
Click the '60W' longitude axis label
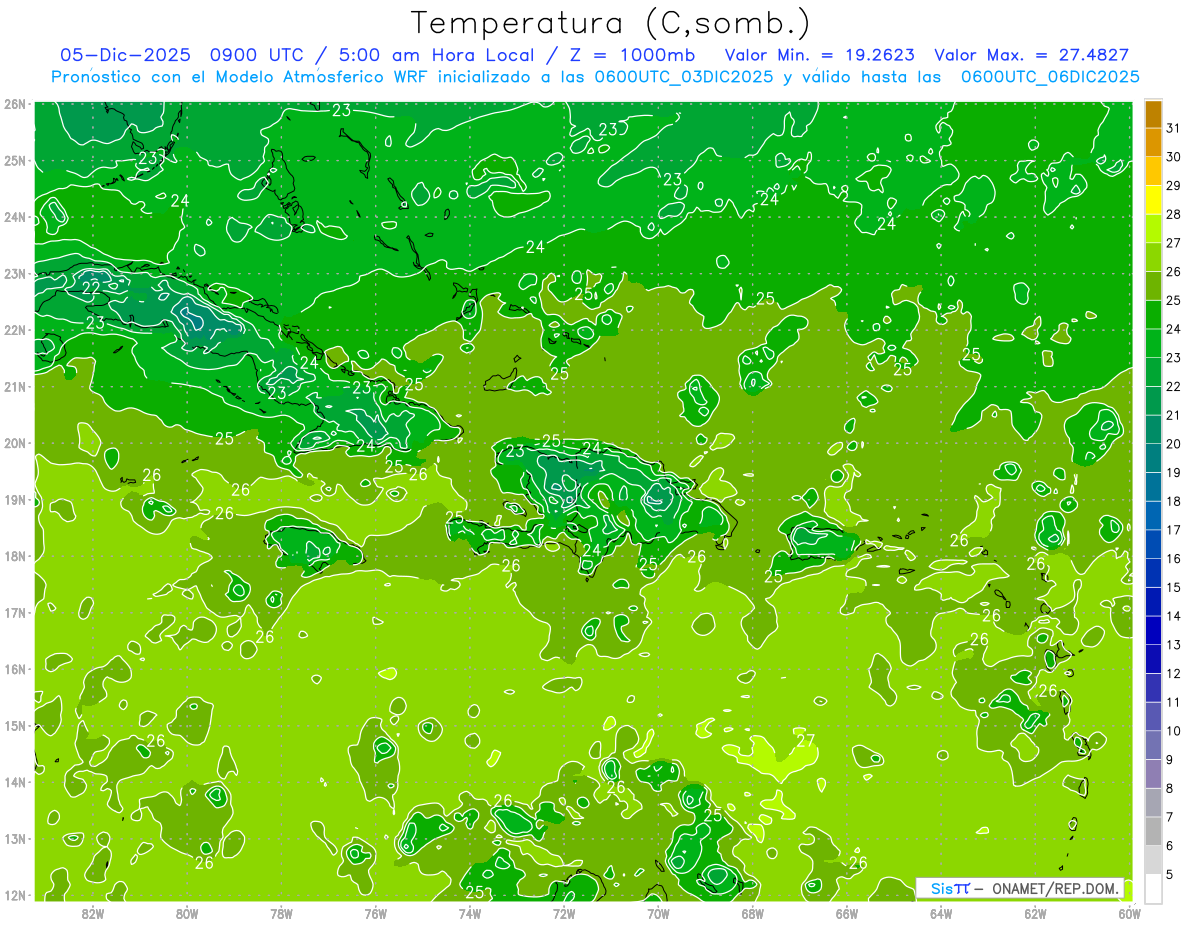pos(1129,913)
